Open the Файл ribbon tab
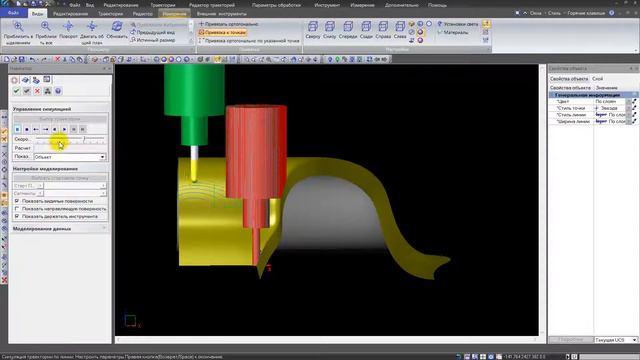 coord(13,13)
